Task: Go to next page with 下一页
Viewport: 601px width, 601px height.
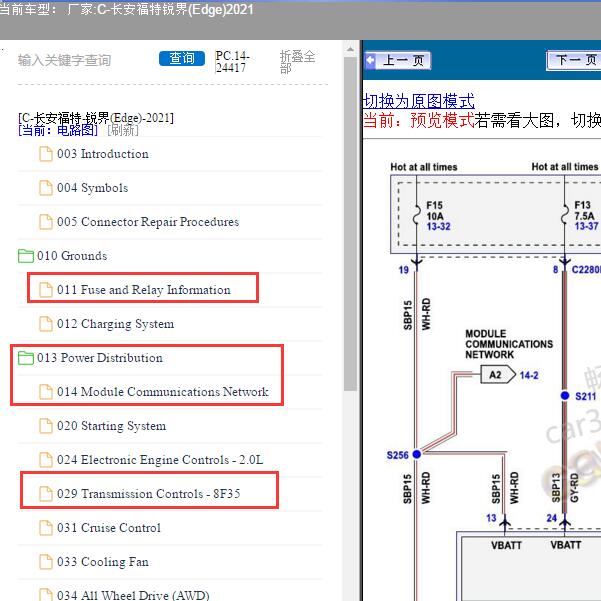Action: pyautogui.click(x=574, y=60)
